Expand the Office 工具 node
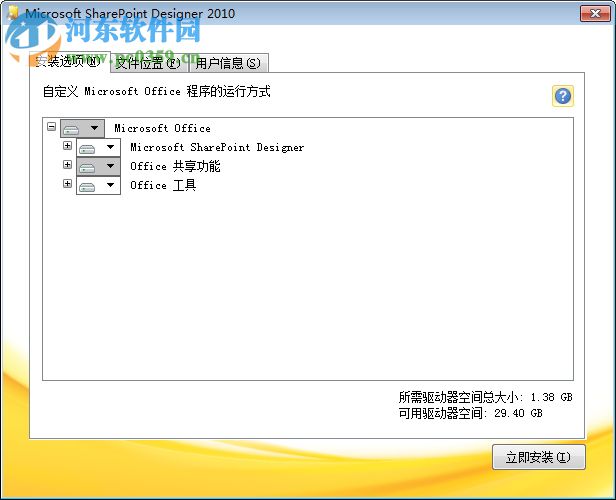The width and height of the screenshot is (616, 500). [67, 183]
